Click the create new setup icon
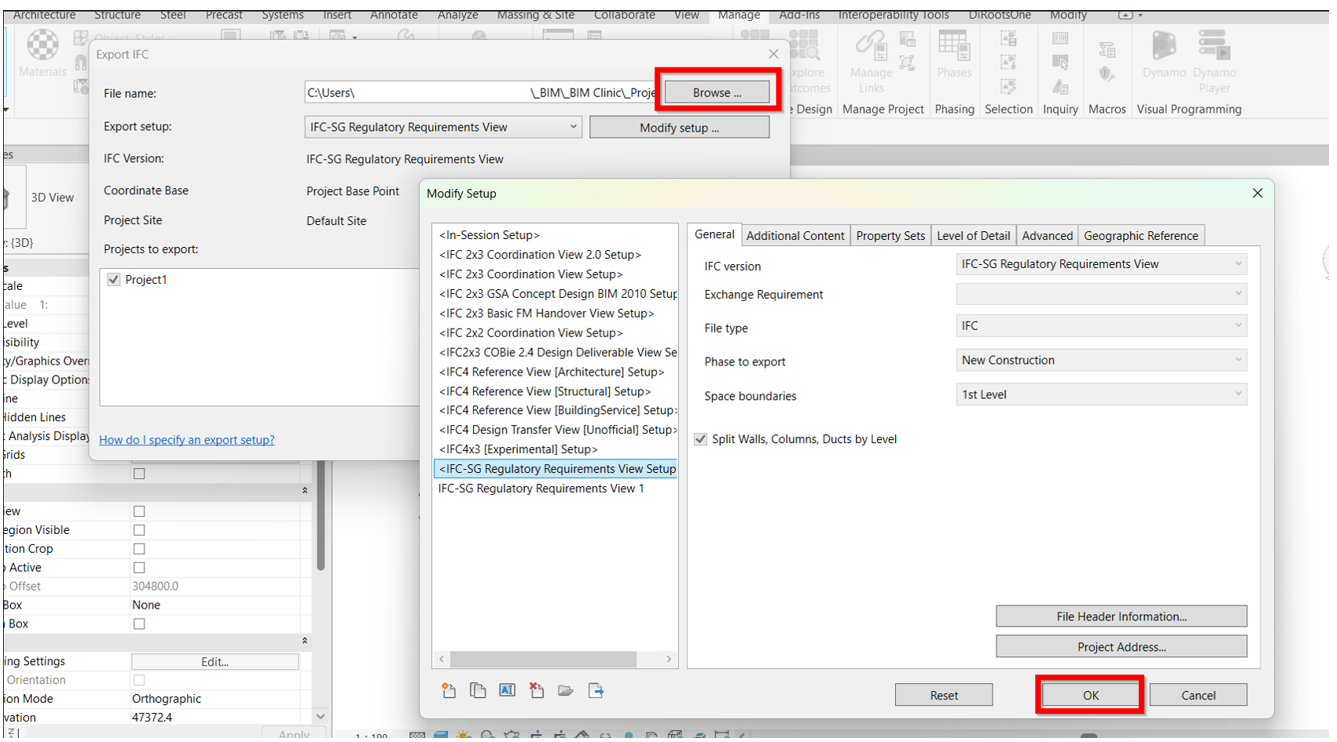This screenshot has width=1337, height=742. pos(449,691)
